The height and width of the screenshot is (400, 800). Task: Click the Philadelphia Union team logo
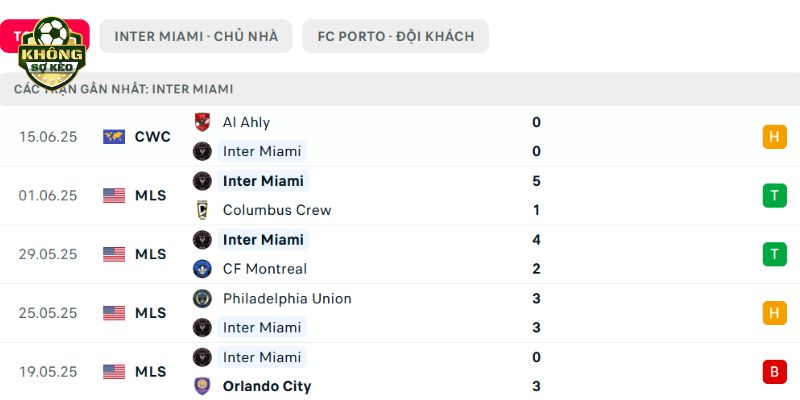[202, 298]
